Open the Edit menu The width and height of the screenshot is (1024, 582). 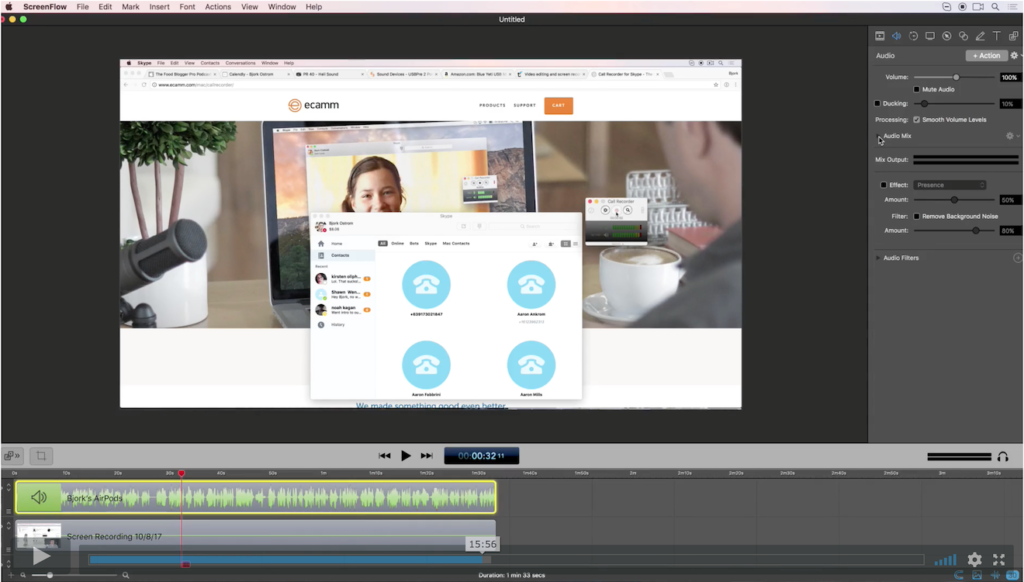tap(105, 7)
